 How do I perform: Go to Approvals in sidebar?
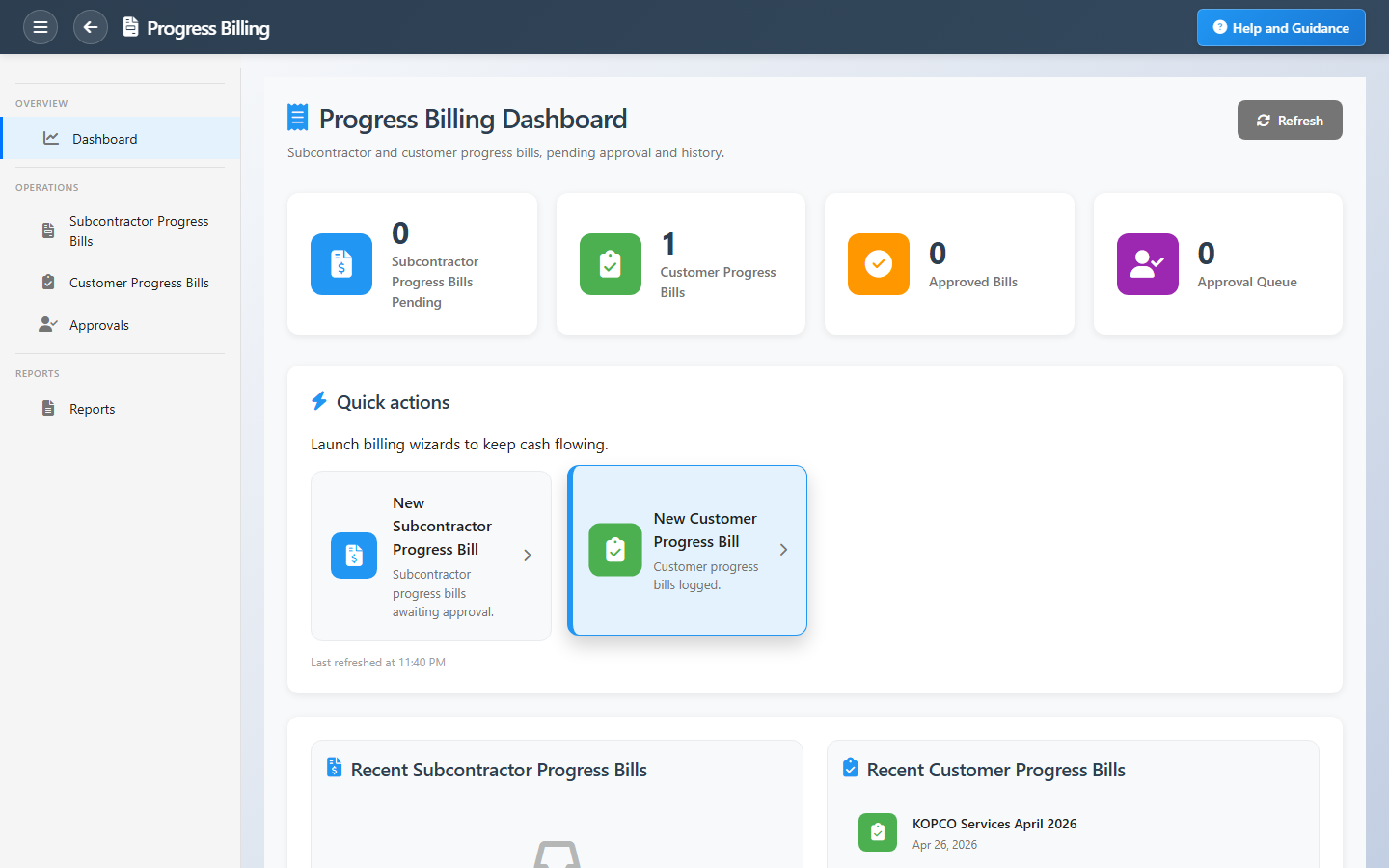pyautogui.click(x=121, y=325)
